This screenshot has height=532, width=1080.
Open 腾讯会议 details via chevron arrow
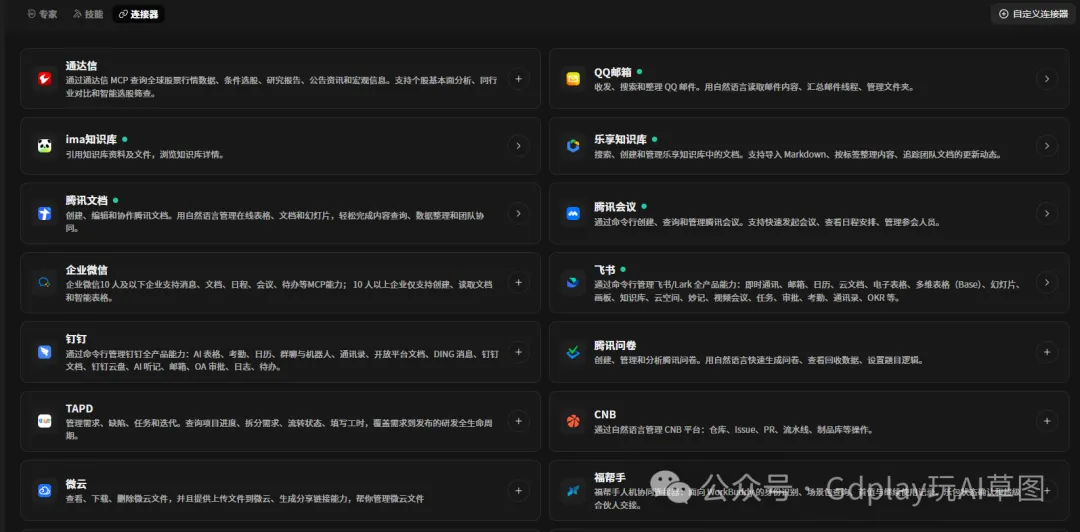1046,214
